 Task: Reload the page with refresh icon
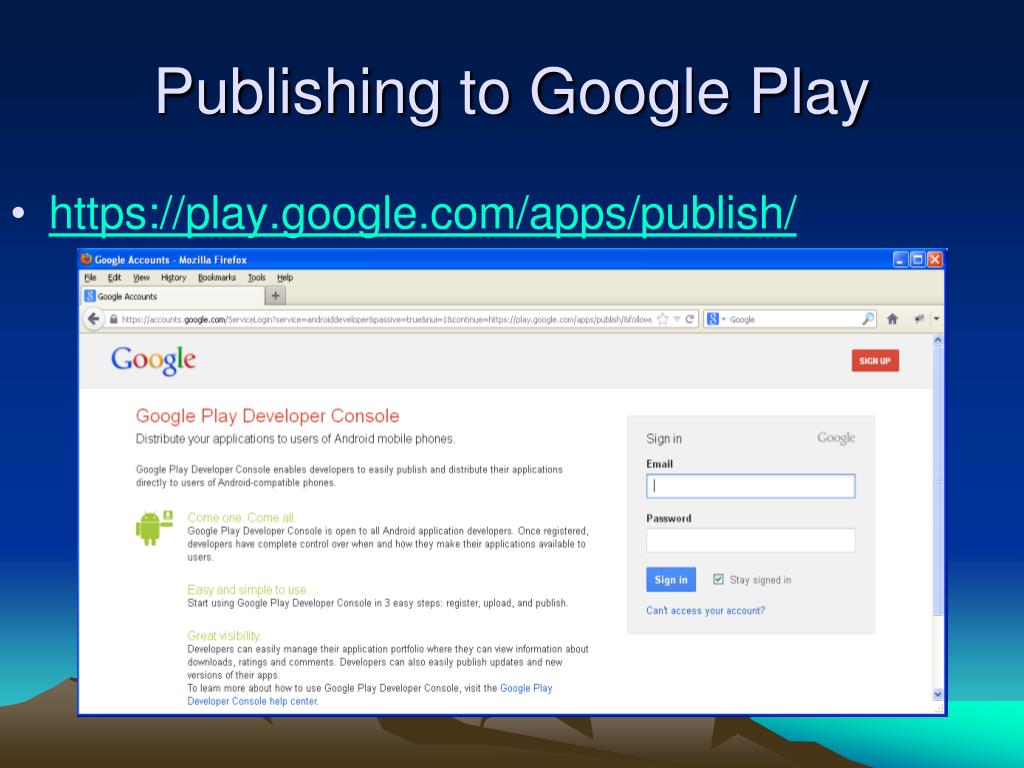pos(690,319)
